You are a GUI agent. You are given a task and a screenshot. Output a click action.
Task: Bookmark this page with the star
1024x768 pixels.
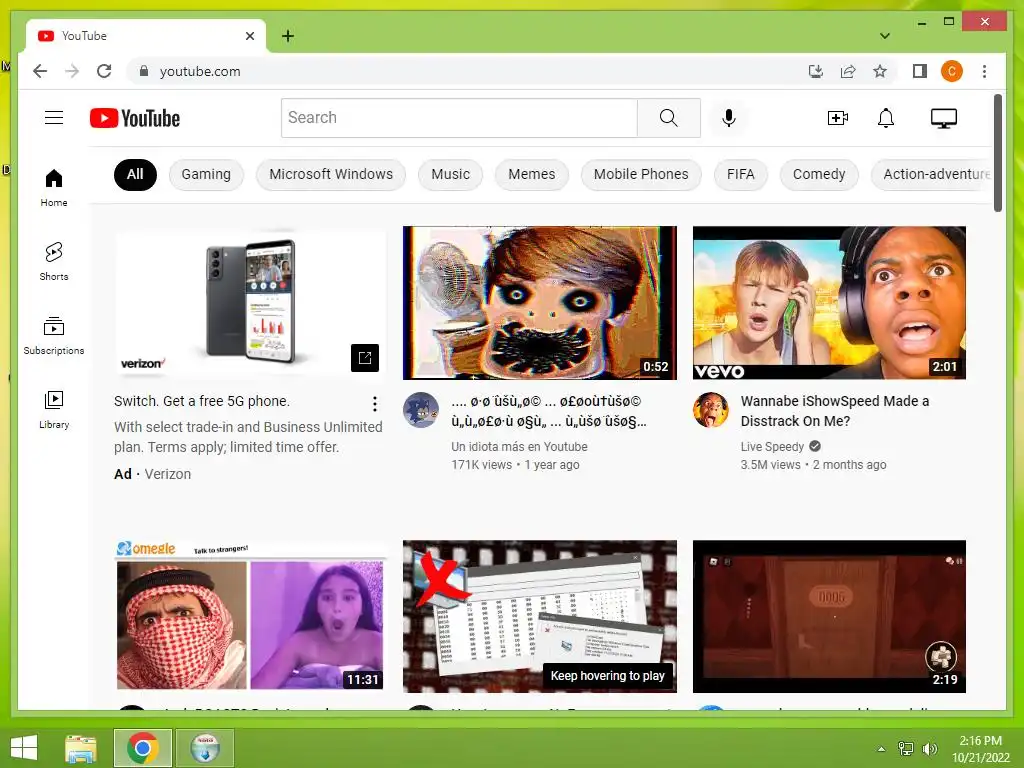[x=880, y=71]
